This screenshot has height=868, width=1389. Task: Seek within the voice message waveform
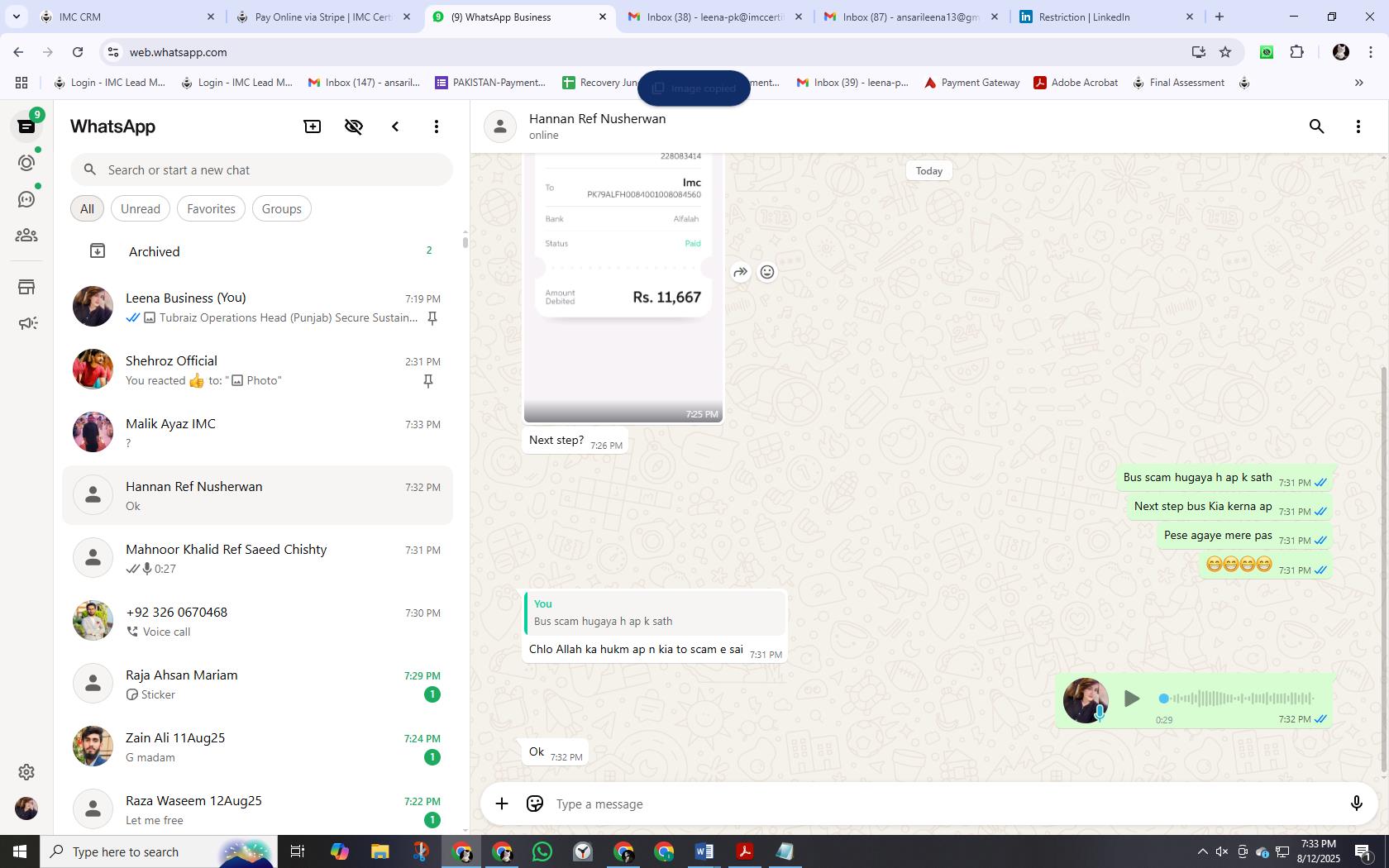tap(1239, 699)
